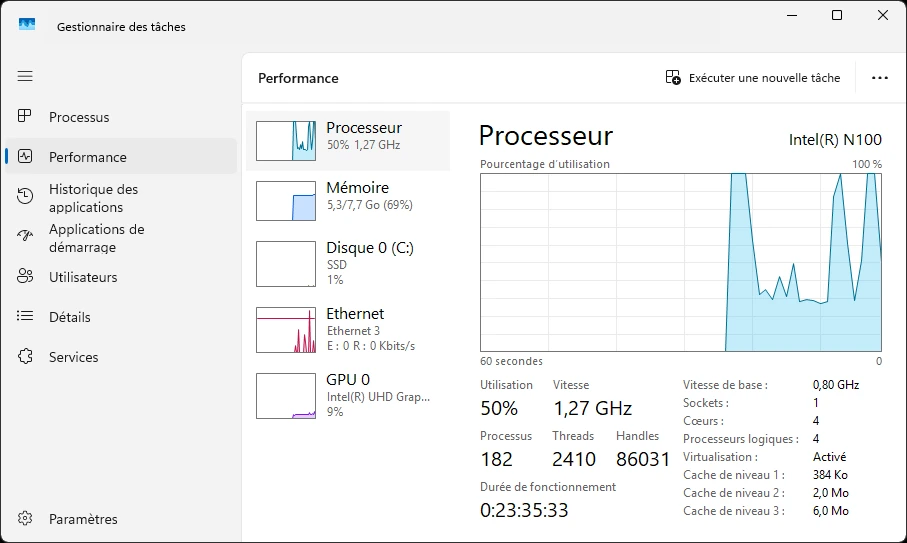The height and width of the screenshot is (543, 907).
Task: Click the Virtualisation value Activé
Action: point(829,457)
